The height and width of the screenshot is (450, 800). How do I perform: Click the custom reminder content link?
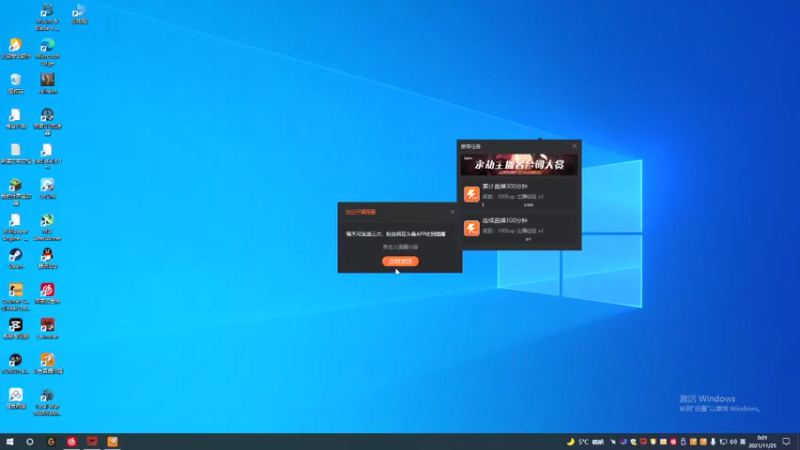tap(400, 247)
